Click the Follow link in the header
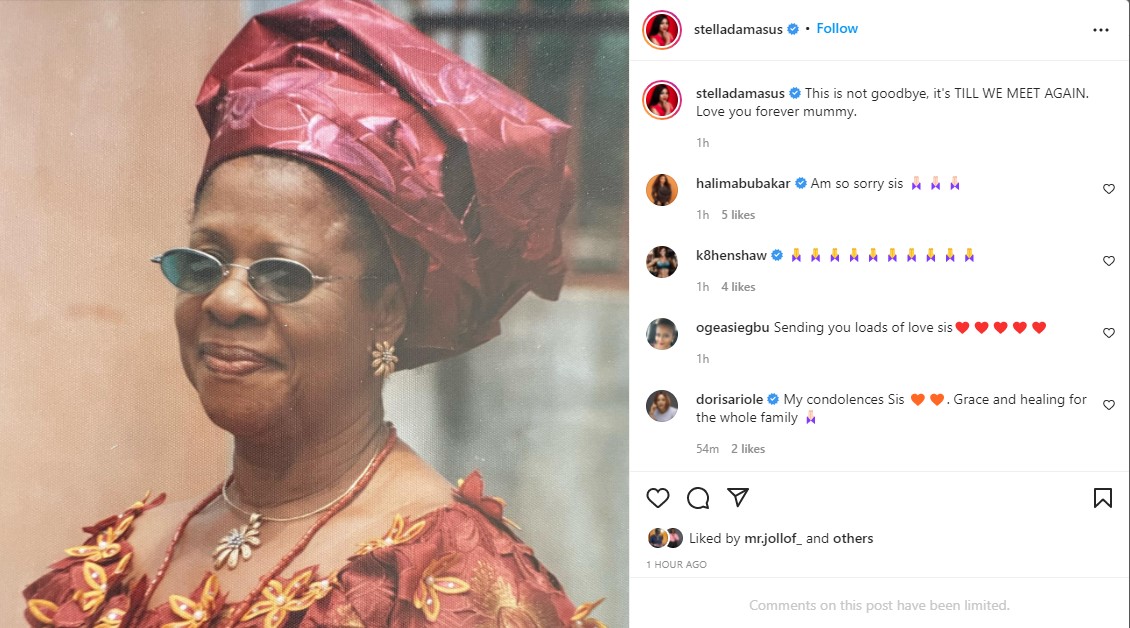 pyautogui.click(x=837, y=29)
